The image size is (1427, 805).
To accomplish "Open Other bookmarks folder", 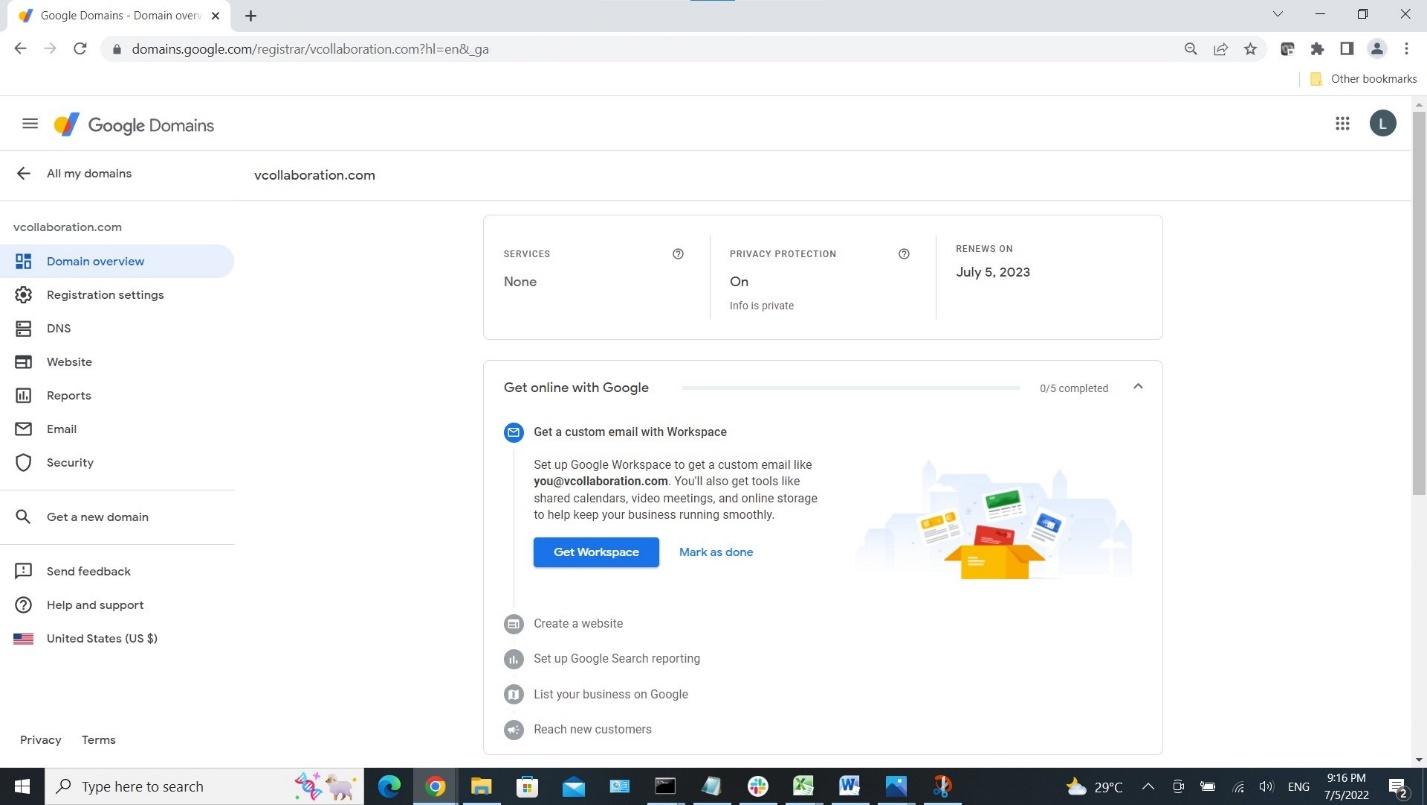I will (1363, 79).
